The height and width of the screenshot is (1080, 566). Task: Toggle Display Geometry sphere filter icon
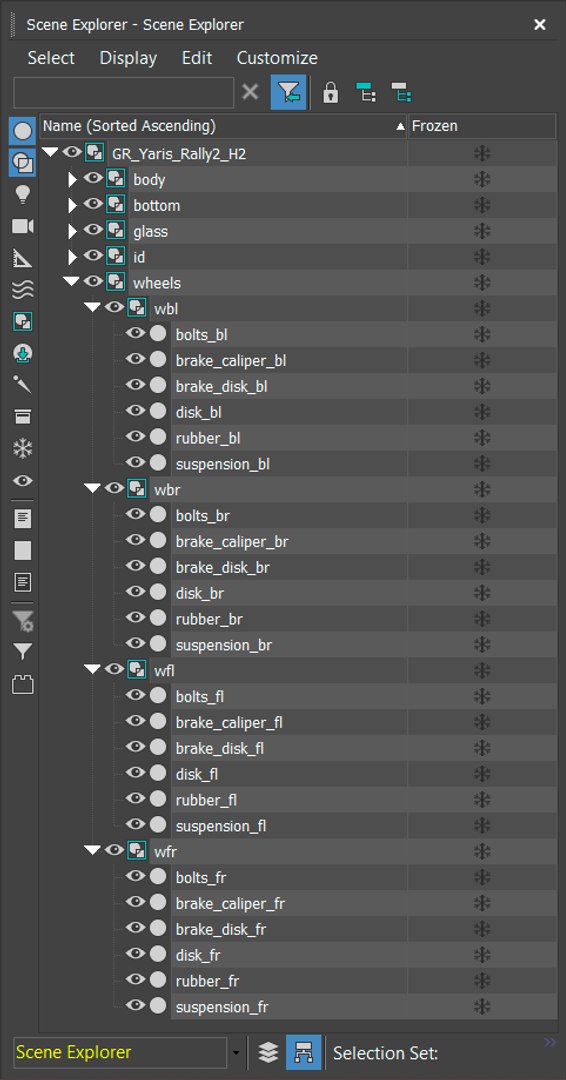coord(23,131)
